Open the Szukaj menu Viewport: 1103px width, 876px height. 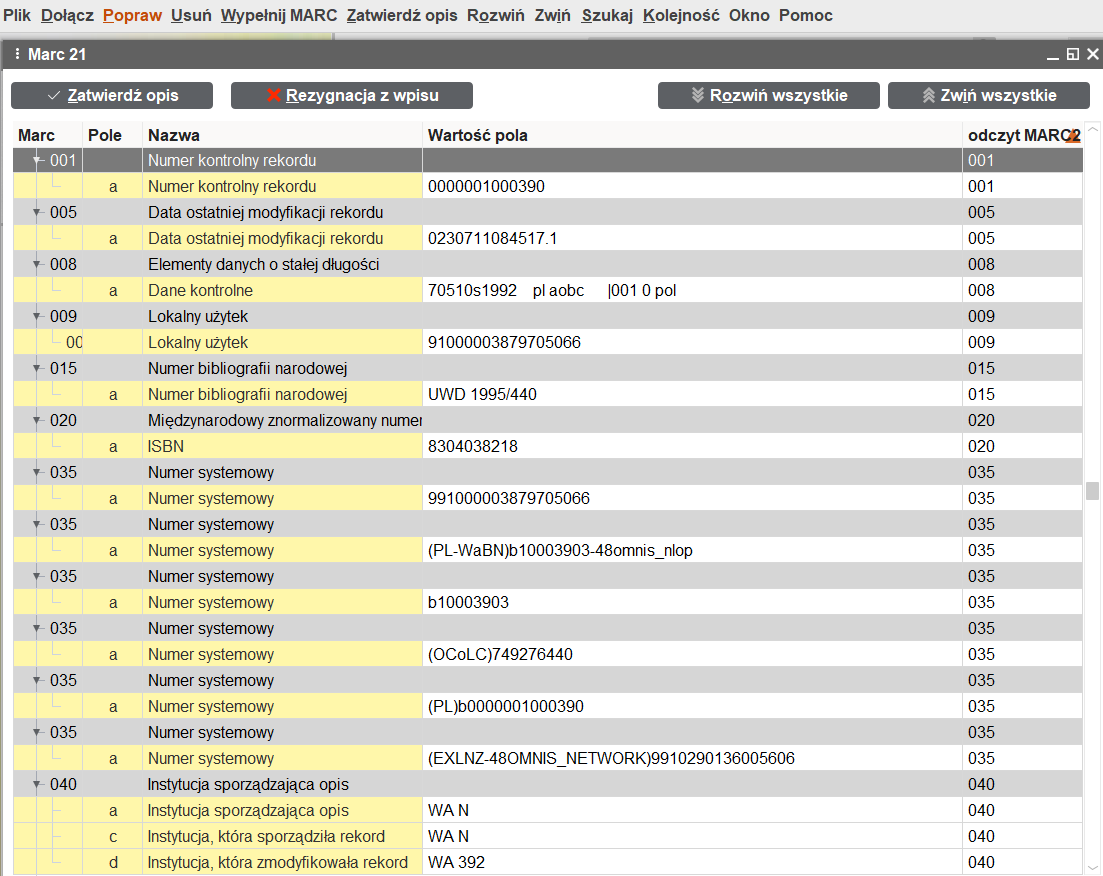pyautogui.click(x=607, y=15)
